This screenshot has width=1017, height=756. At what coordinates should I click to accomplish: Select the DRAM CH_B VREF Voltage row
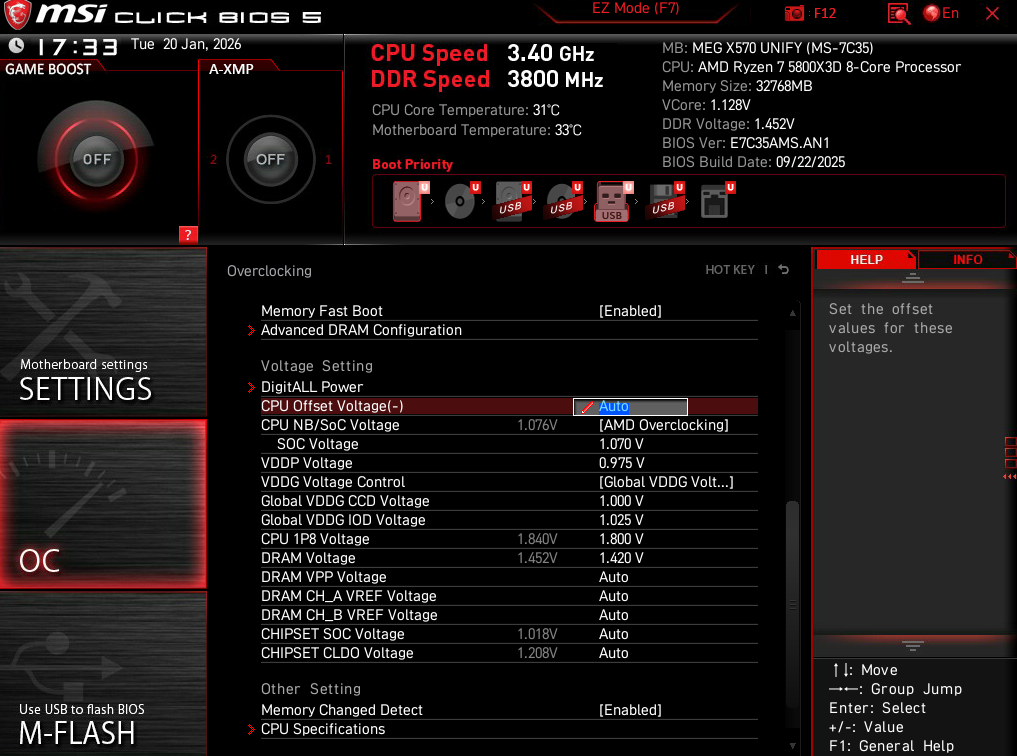point(509,615)
